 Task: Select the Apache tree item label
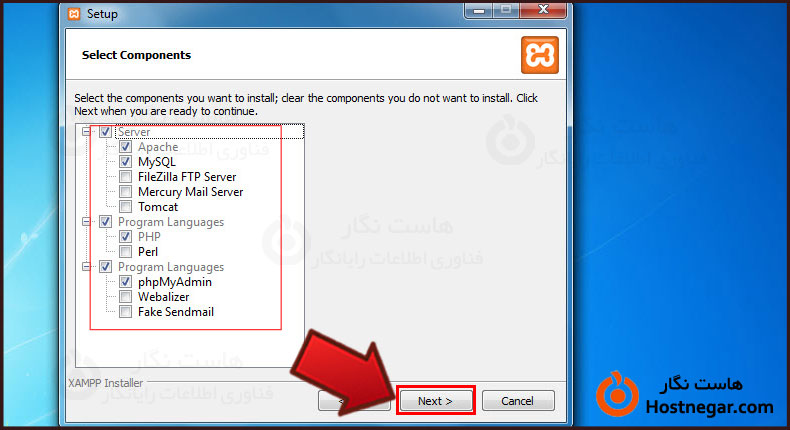pyautogui.click(x=158, y=147)
